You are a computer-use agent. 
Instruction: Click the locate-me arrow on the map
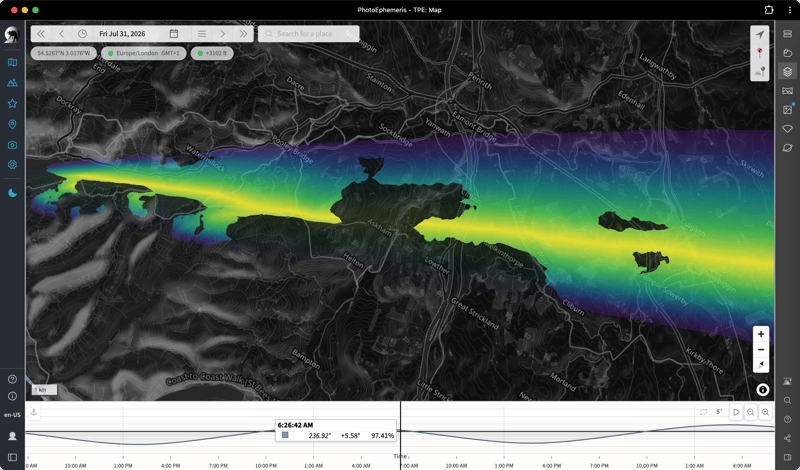(760, 34)
